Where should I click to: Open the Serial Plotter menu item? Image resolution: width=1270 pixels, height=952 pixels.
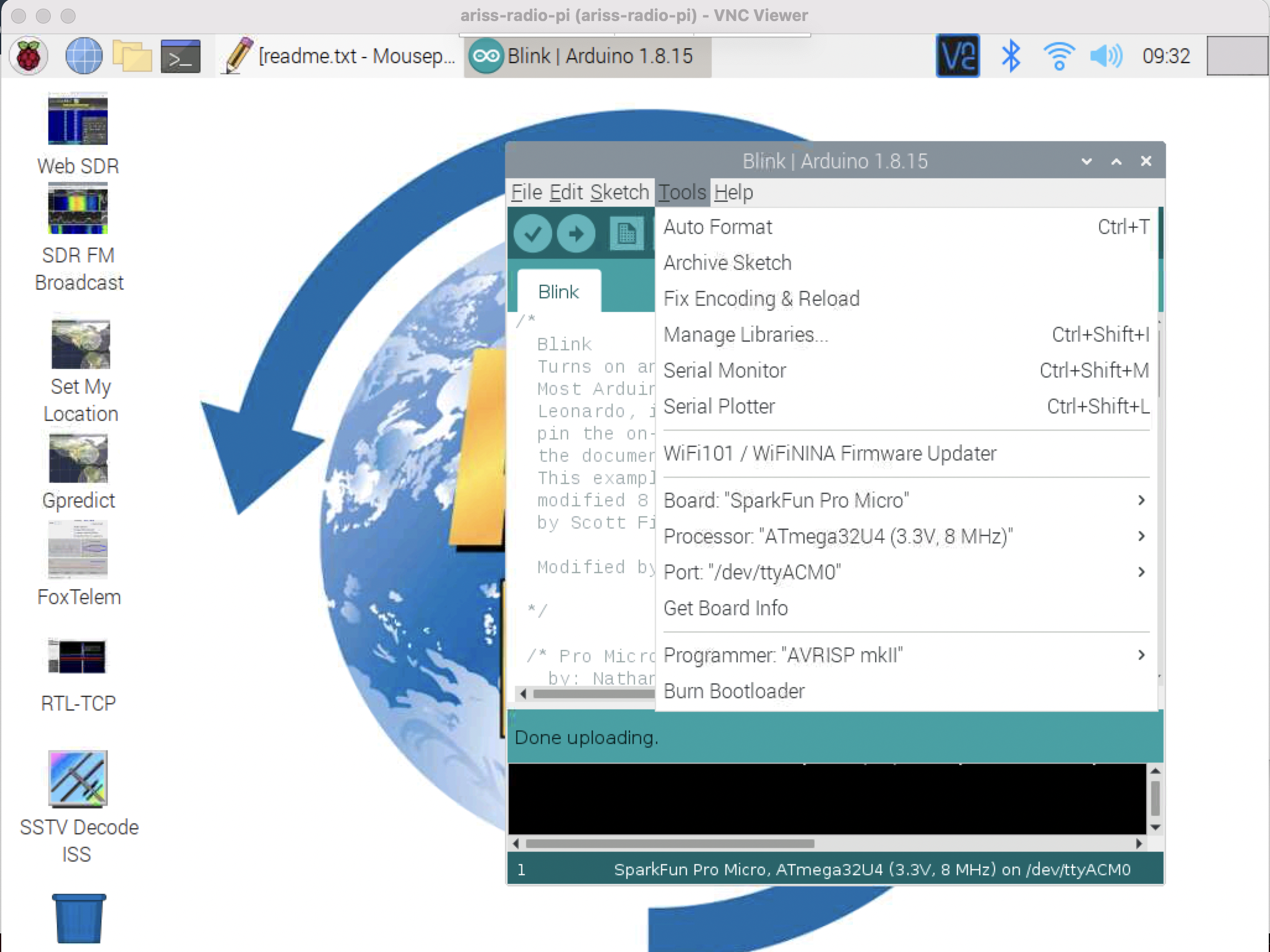point(906,407)
